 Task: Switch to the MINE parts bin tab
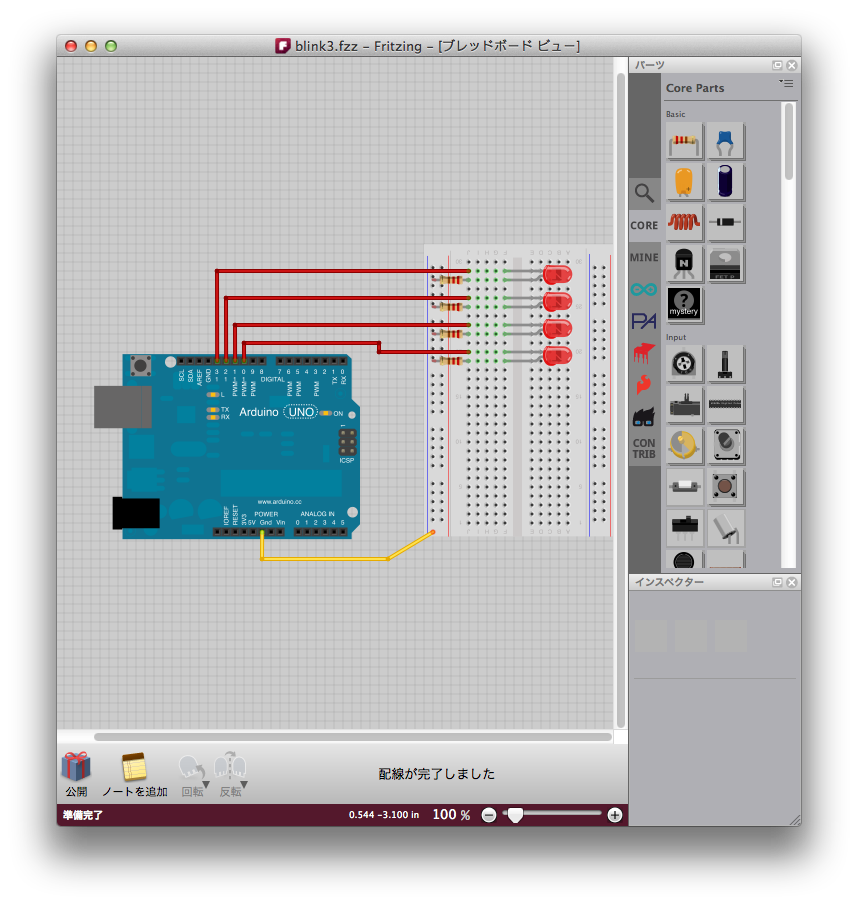coord(644,258)
